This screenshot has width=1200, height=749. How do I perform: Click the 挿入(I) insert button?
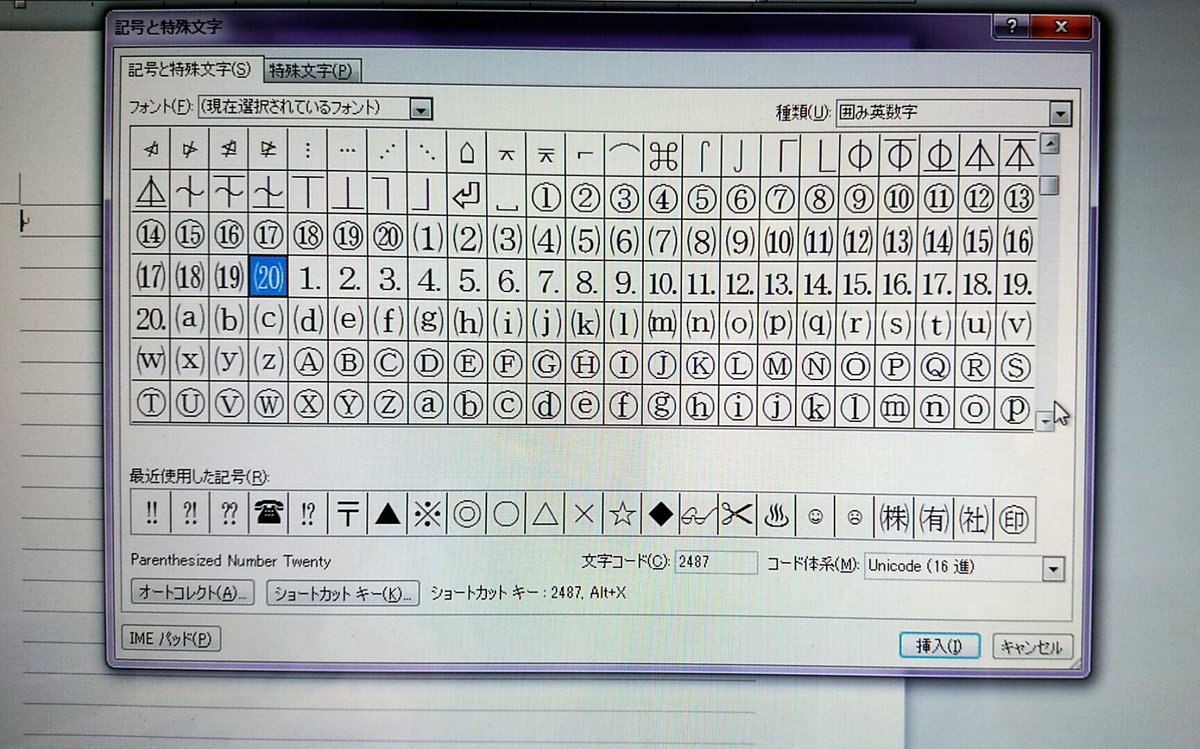click(x=939, y=646)
